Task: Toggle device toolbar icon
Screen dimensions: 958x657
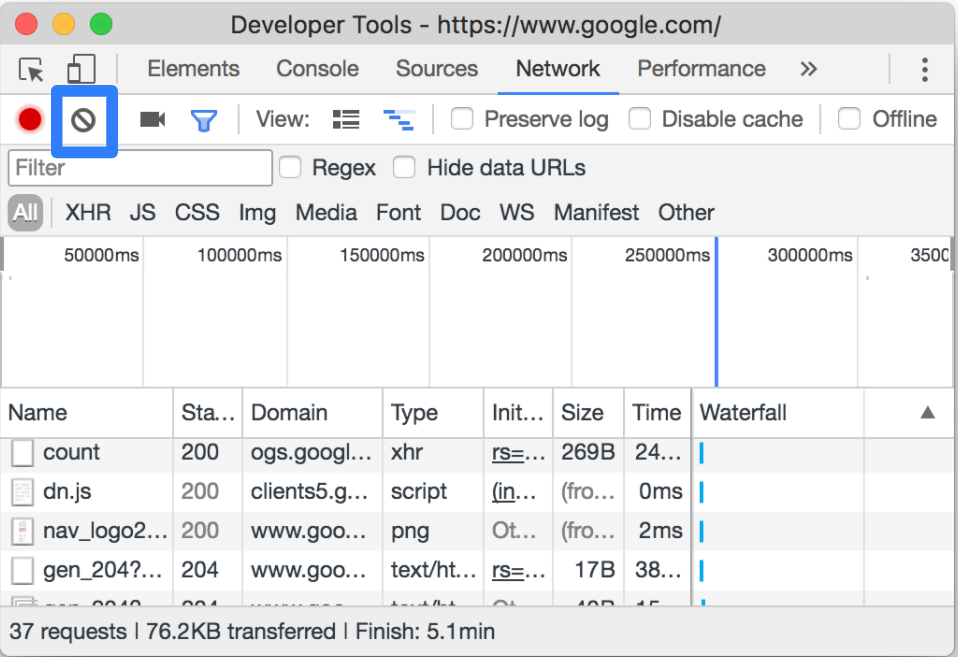Action: click(81, 68)
